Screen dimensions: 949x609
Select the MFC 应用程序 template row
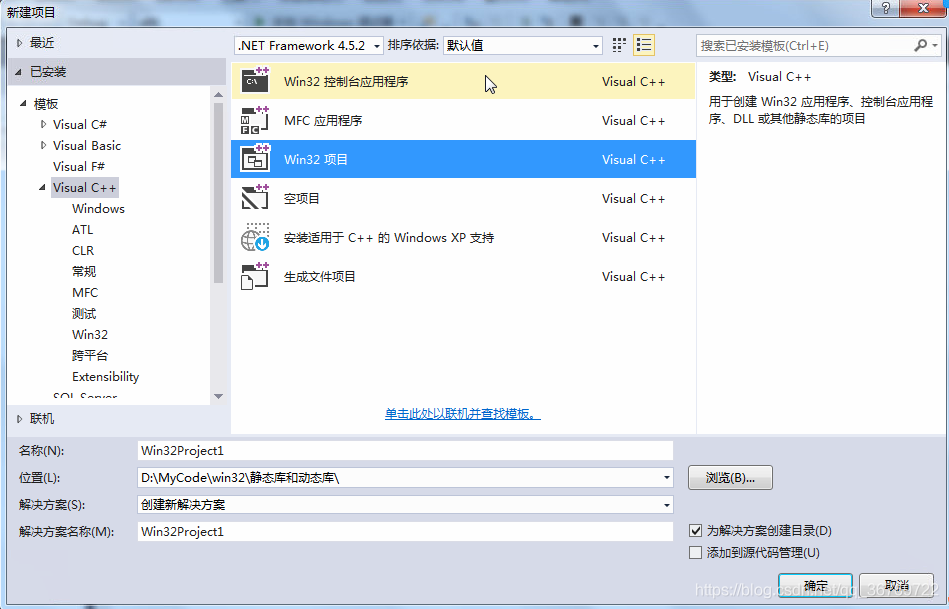pos(463,120)
